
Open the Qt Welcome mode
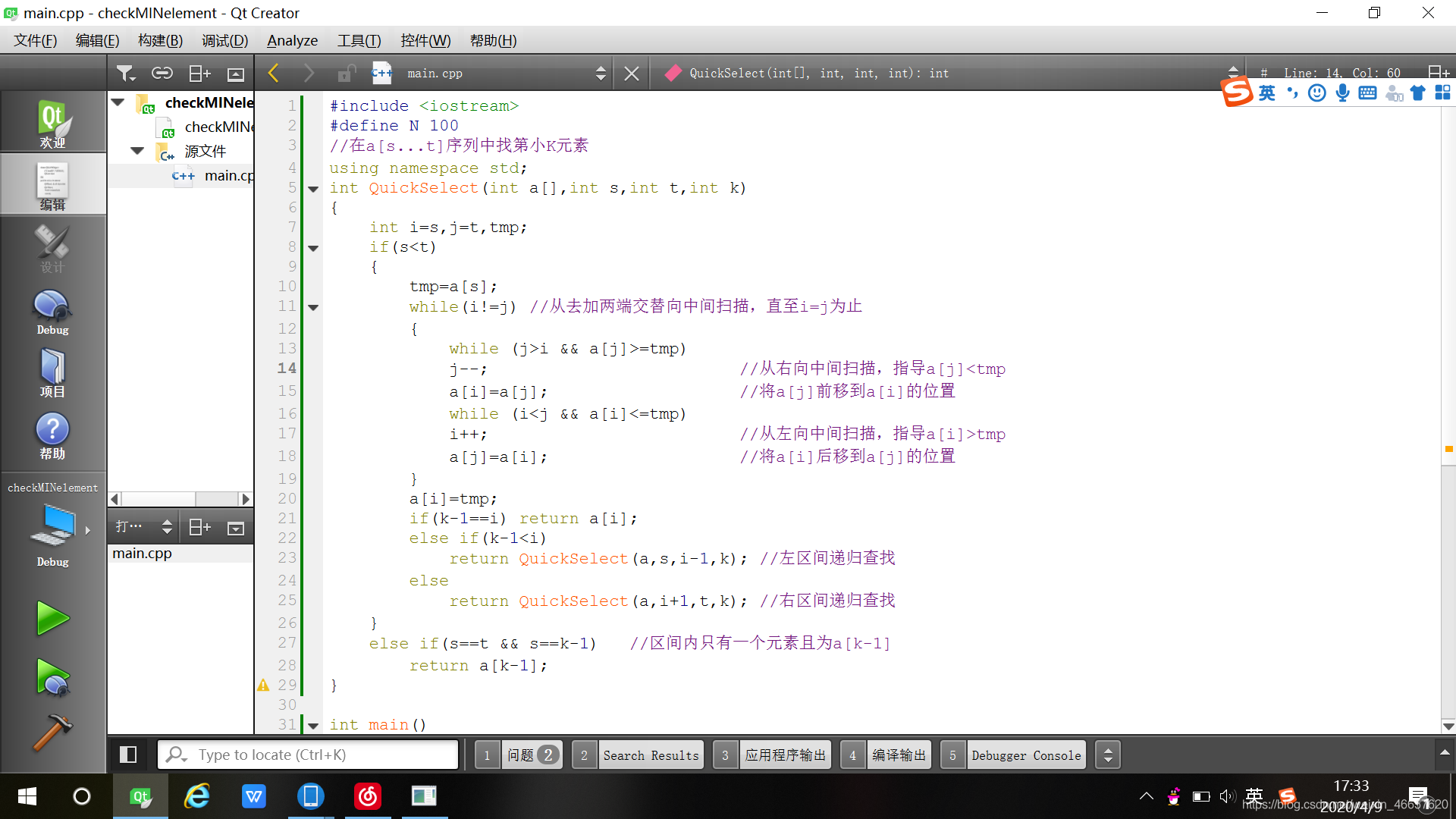click(x=52, y=123)
